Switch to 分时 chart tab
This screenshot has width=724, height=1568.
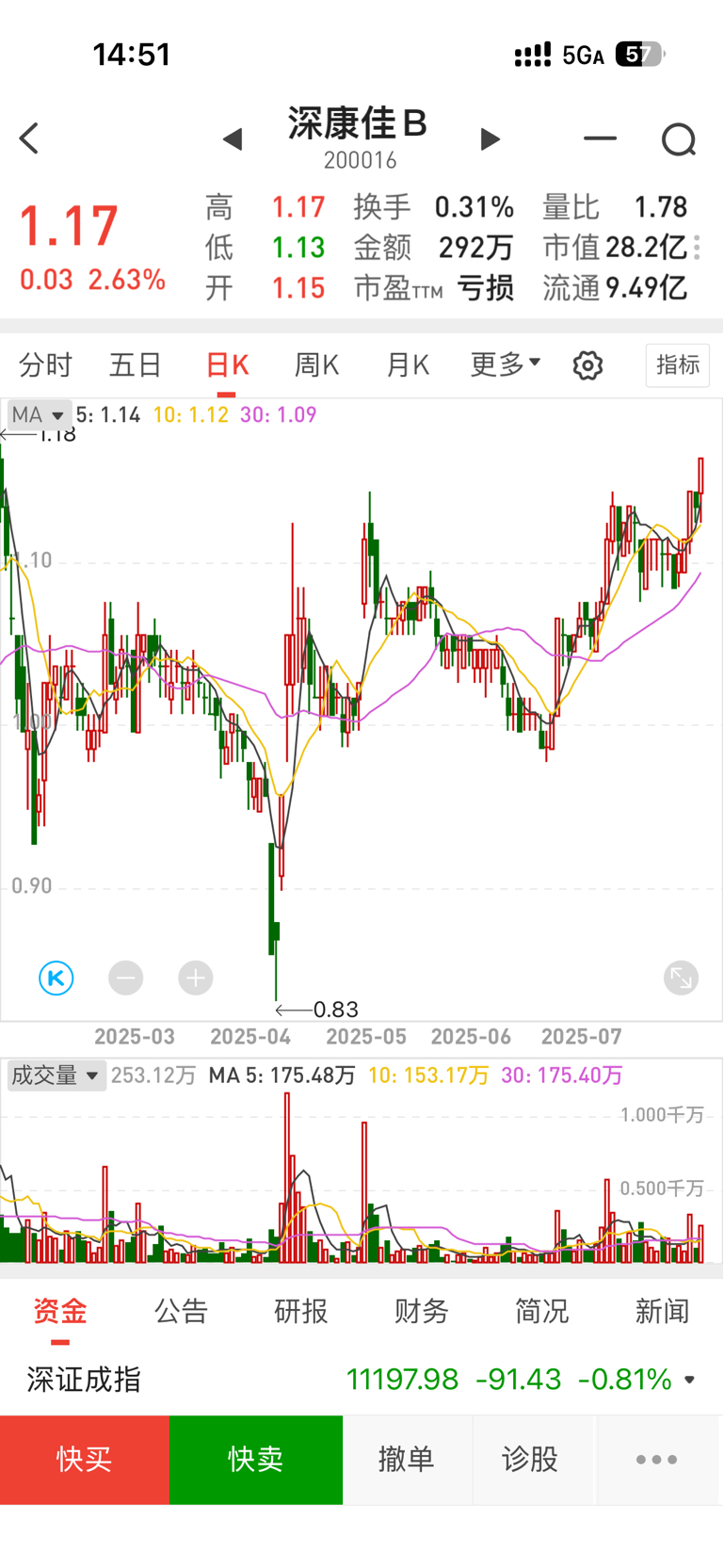(45, 364)
